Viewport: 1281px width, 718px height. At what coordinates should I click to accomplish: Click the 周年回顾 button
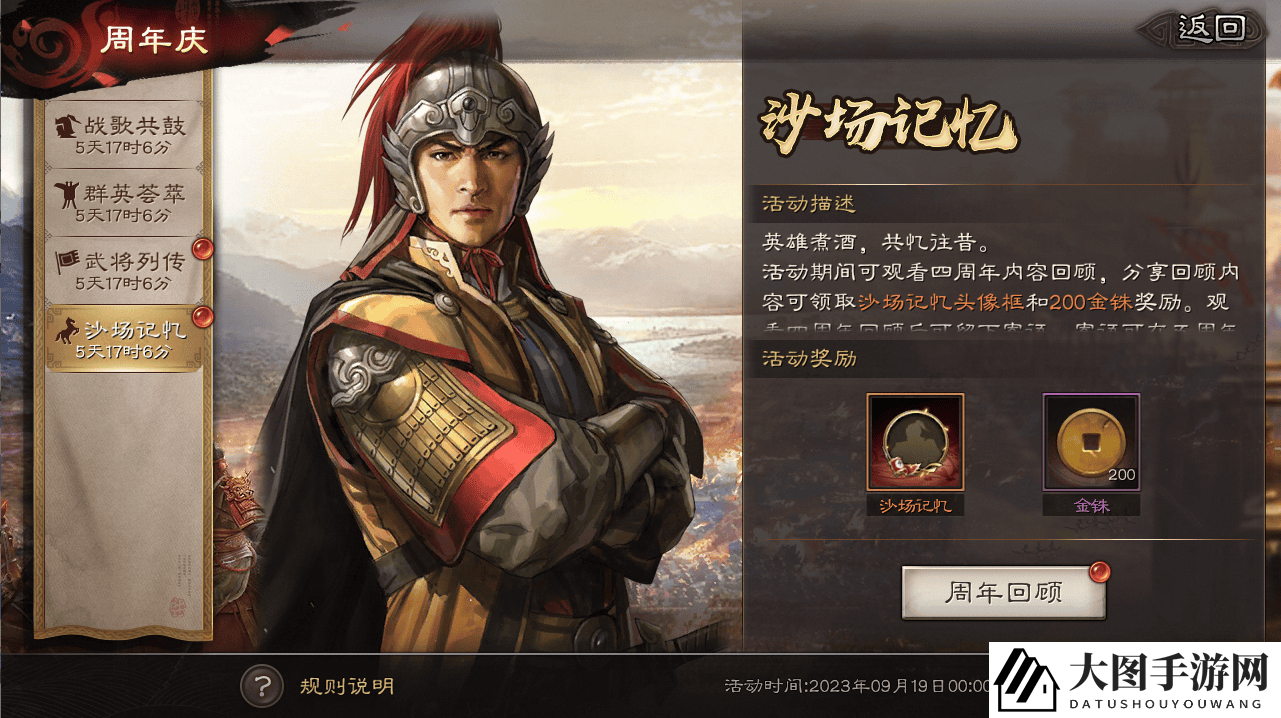tap(1004, 593)
